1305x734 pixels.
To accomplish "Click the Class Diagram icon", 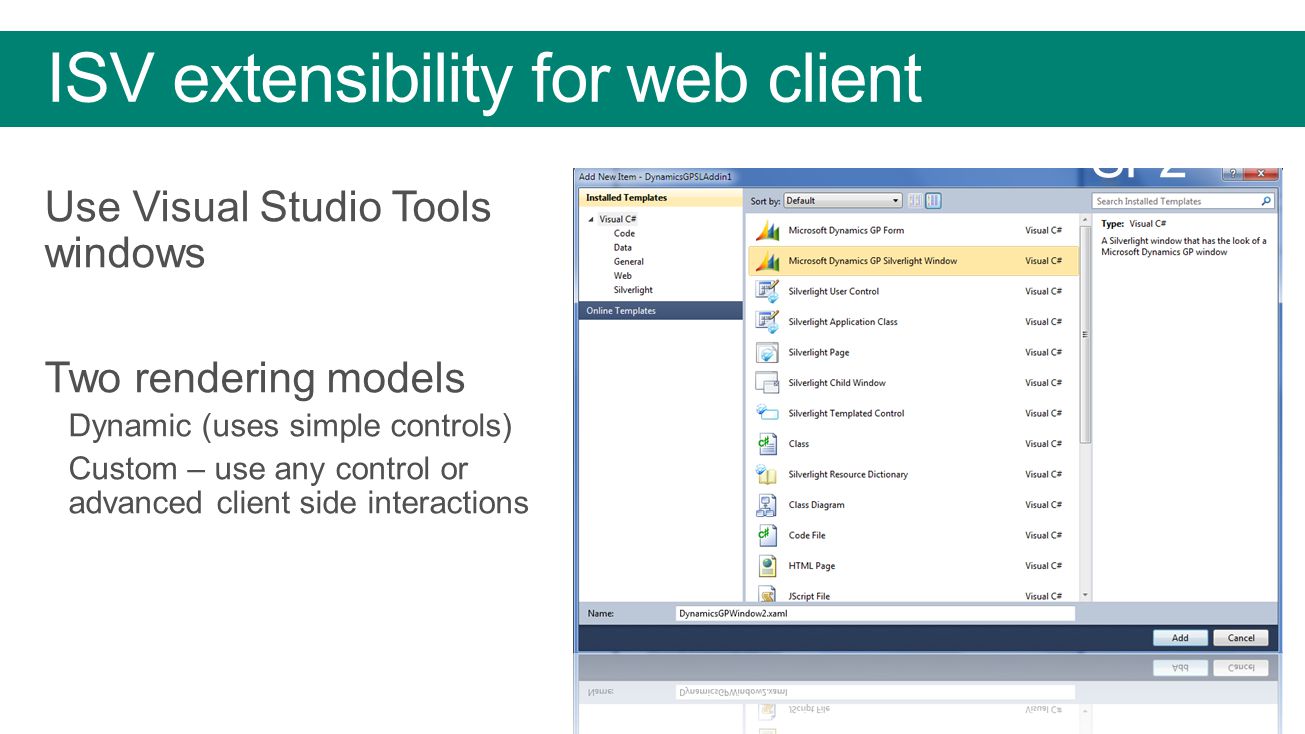I will click(767, 505).
